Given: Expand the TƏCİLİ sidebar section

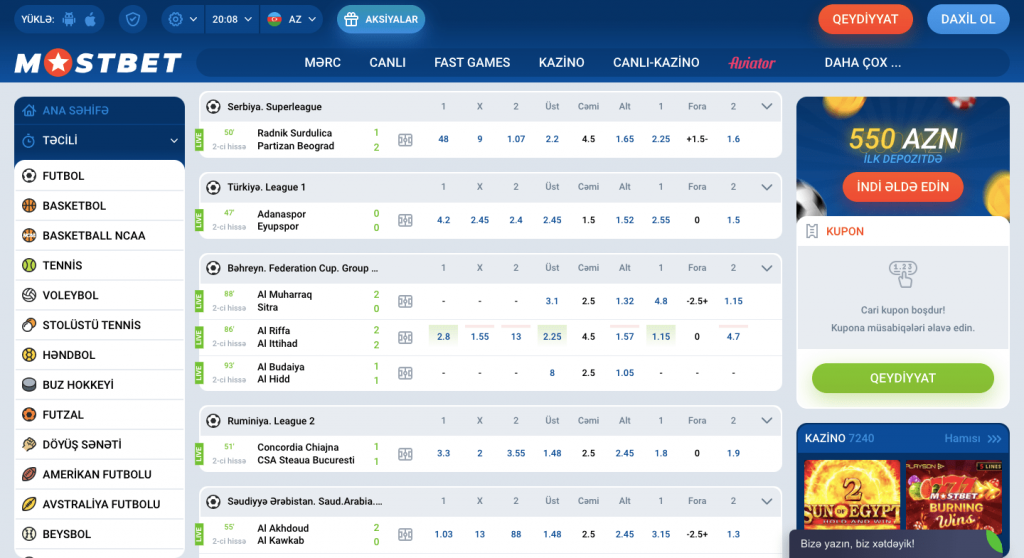Looking at the screenshot, I should [99, 140].
